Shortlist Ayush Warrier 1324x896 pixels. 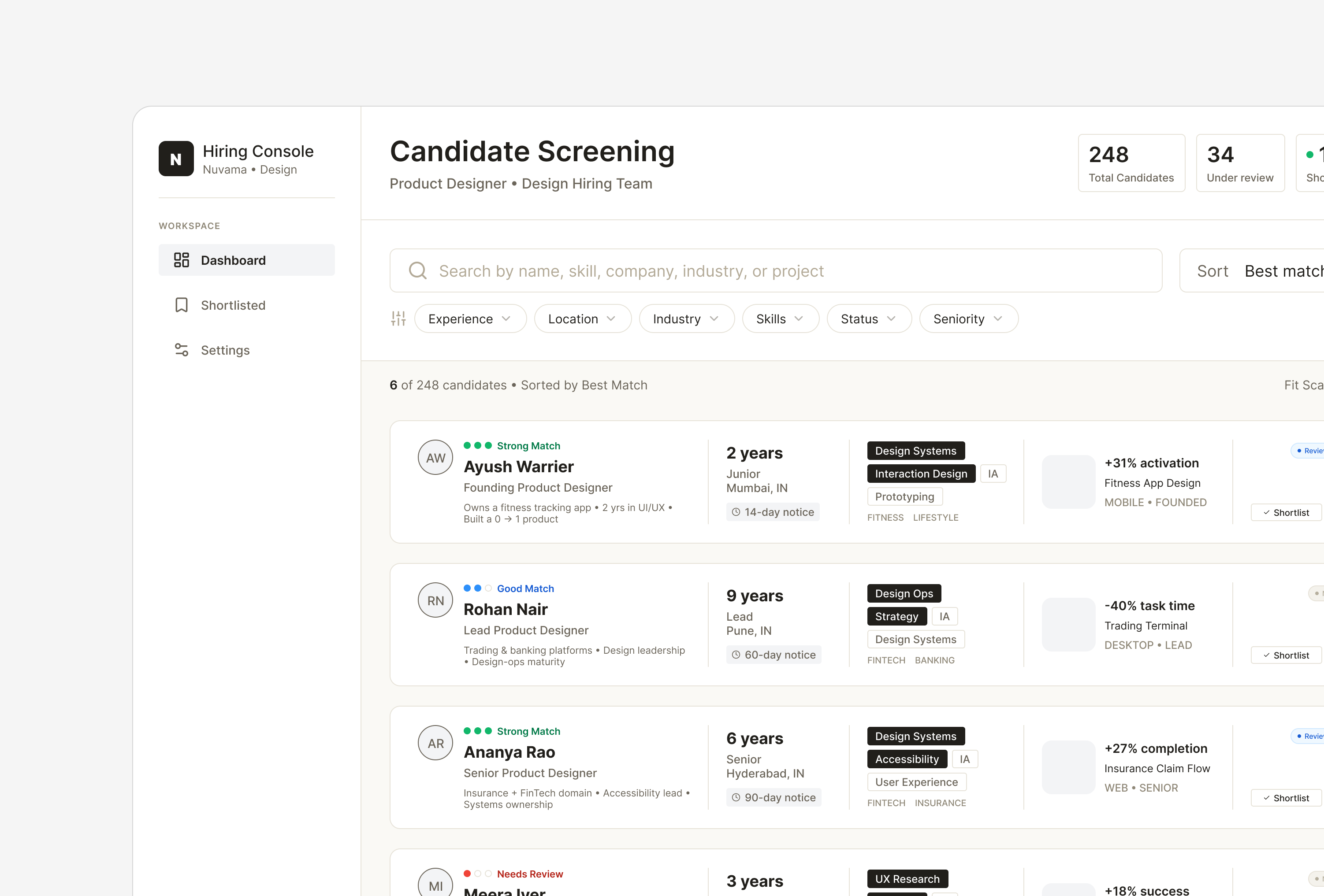click(1287, 513)
